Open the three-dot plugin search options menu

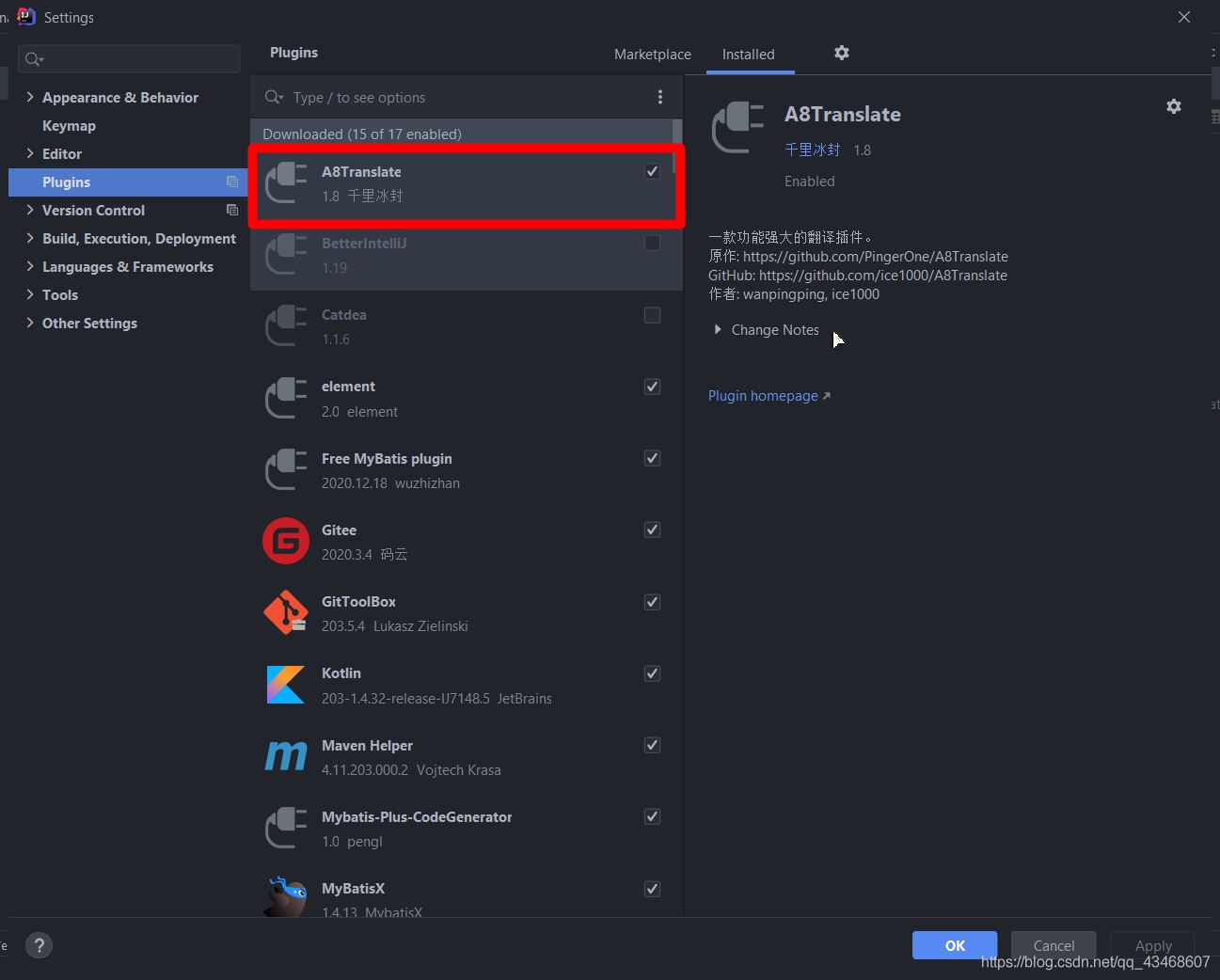pos(660,97)
